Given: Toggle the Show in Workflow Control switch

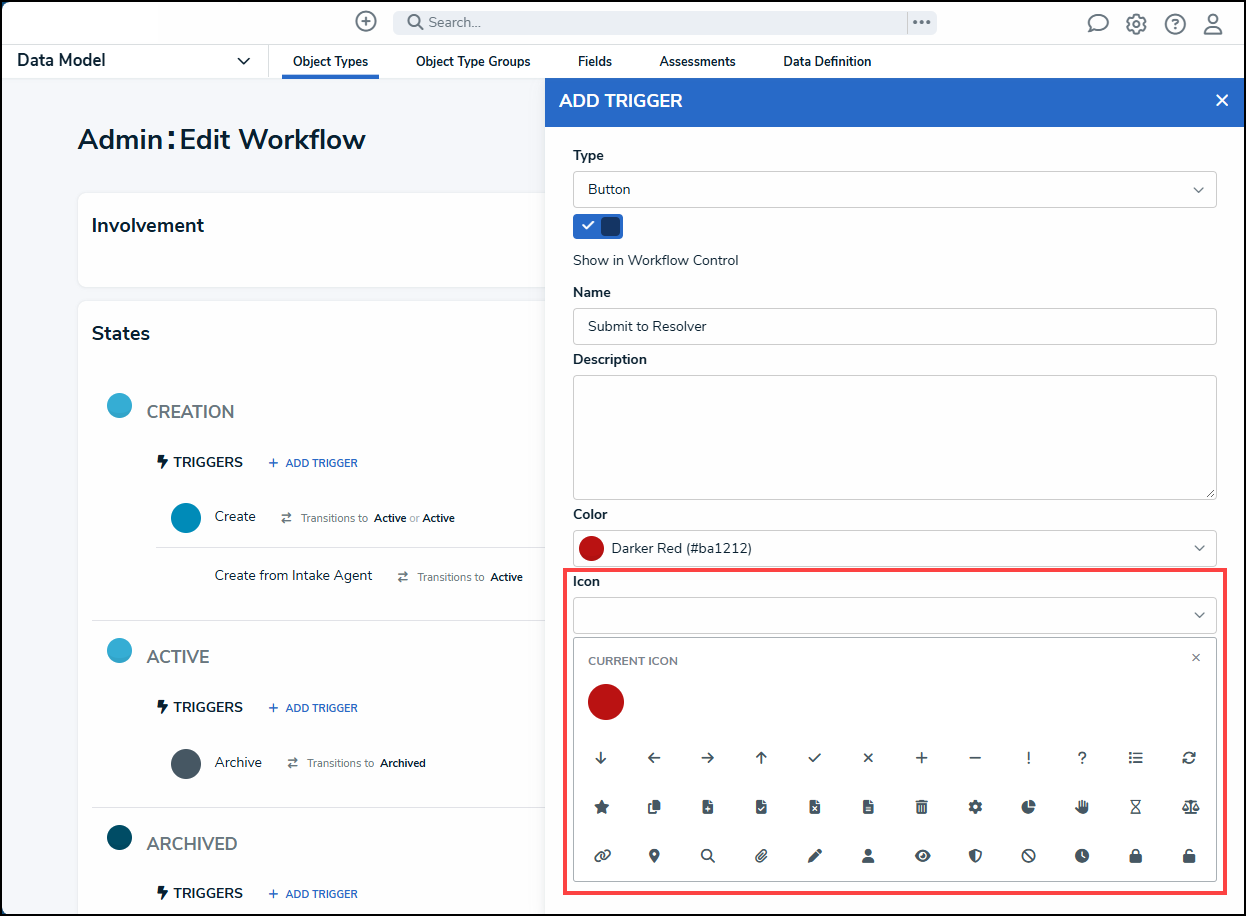Looking at the screenshot, I should [x=598, y=226].
